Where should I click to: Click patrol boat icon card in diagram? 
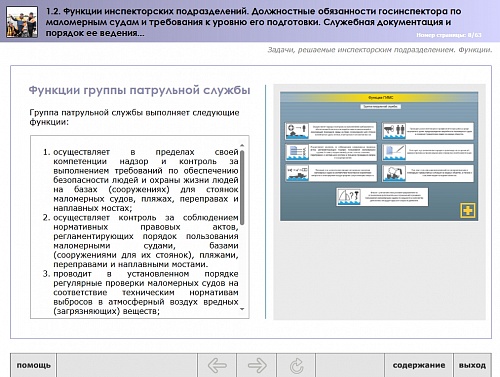(x=331, y=173)
